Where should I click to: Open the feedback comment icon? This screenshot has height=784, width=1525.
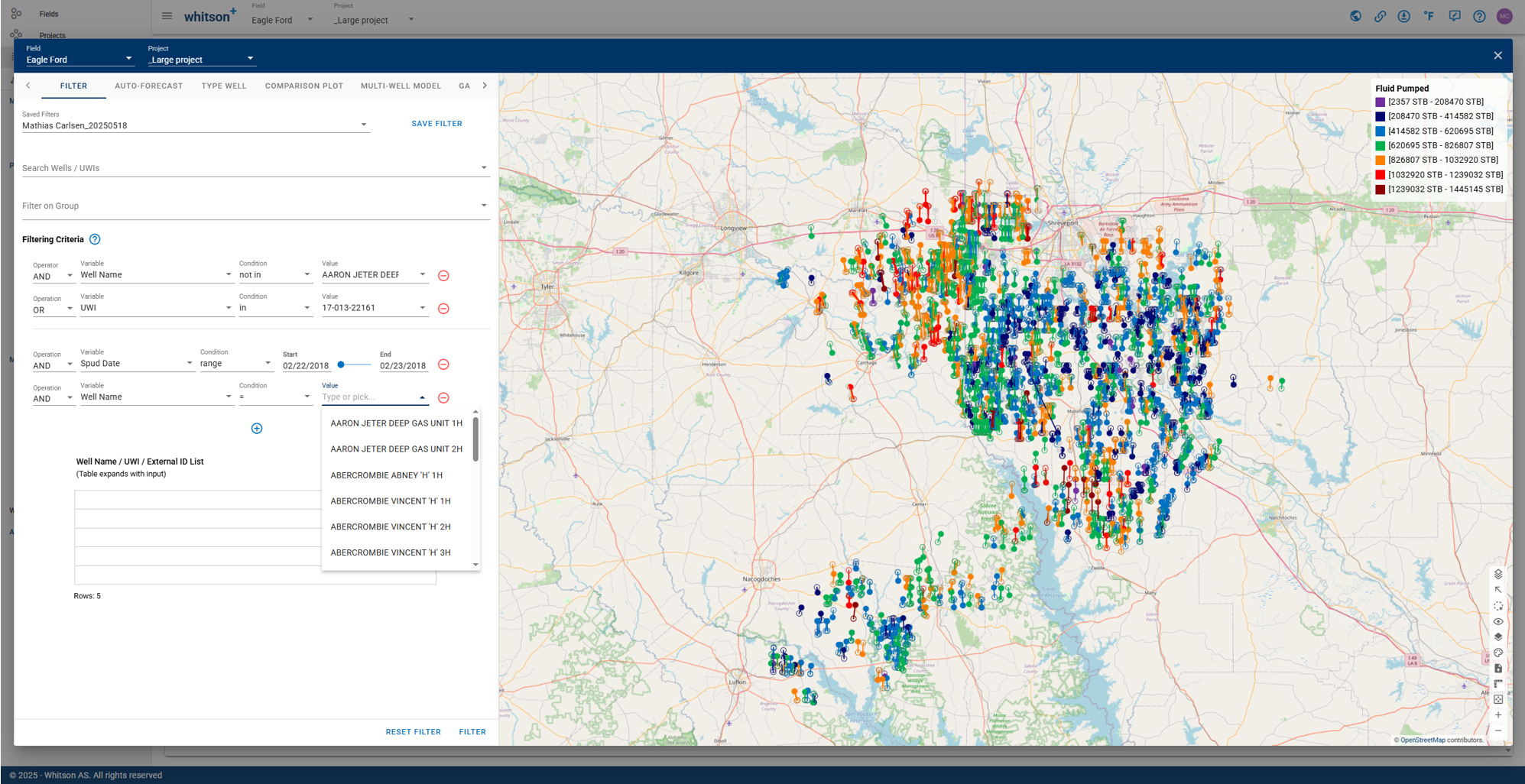[x=1455, y=16]
